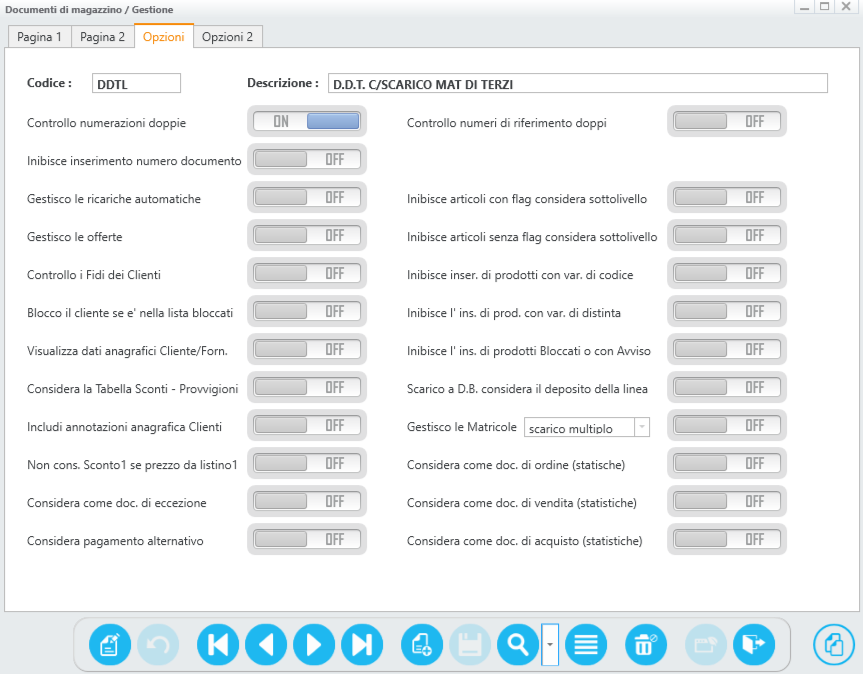This screenshot has width=863, height=674.
Task: Go to first record icon
Action: [218, 644]
